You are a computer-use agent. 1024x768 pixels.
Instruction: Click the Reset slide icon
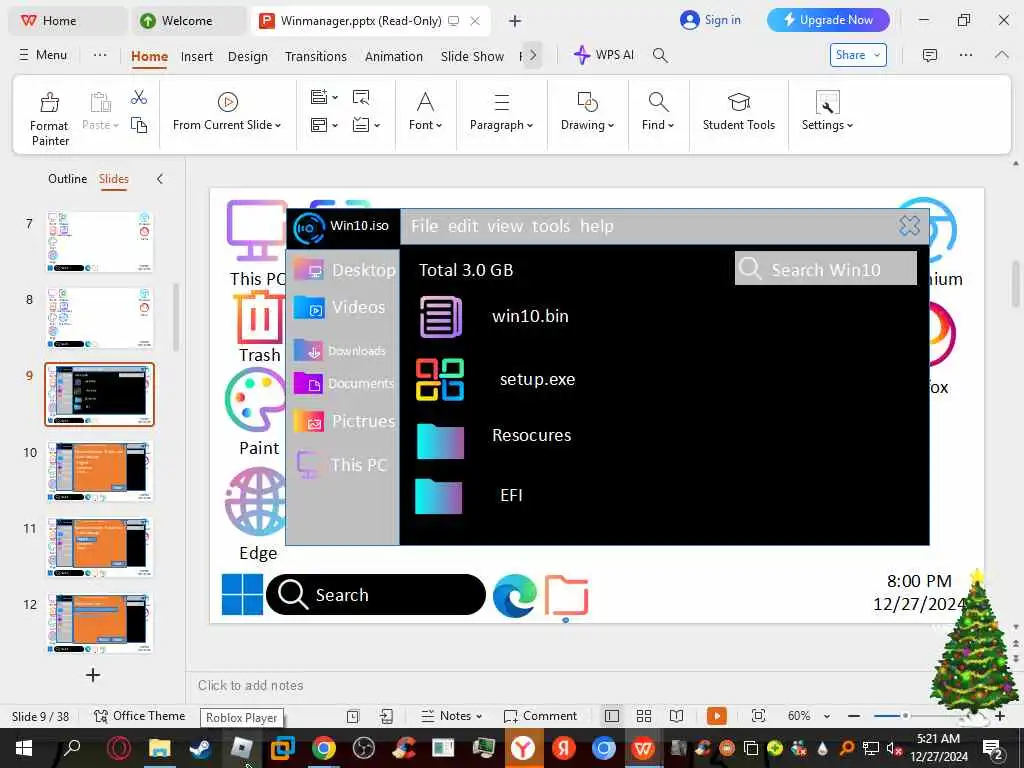coord(360,97)
